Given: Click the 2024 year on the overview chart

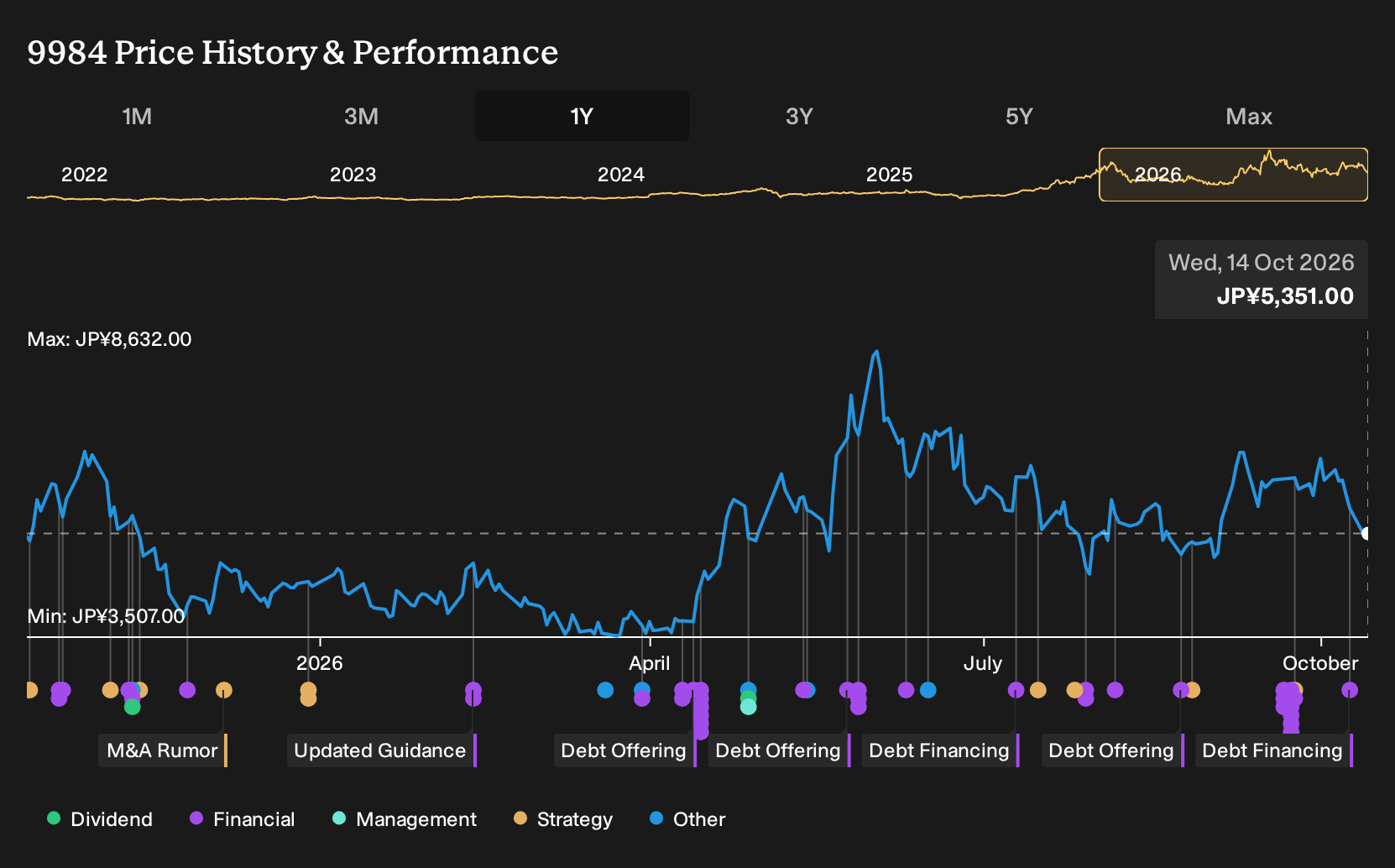Looking at the screenshot, I should tap(621, 175).
